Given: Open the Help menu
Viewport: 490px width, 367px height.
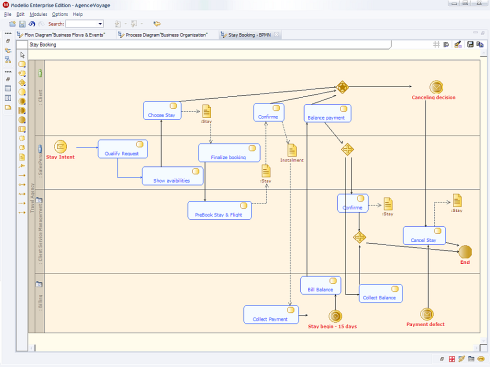Looking at the screenshot, I should pyautogui.click(x=78, y=14).
